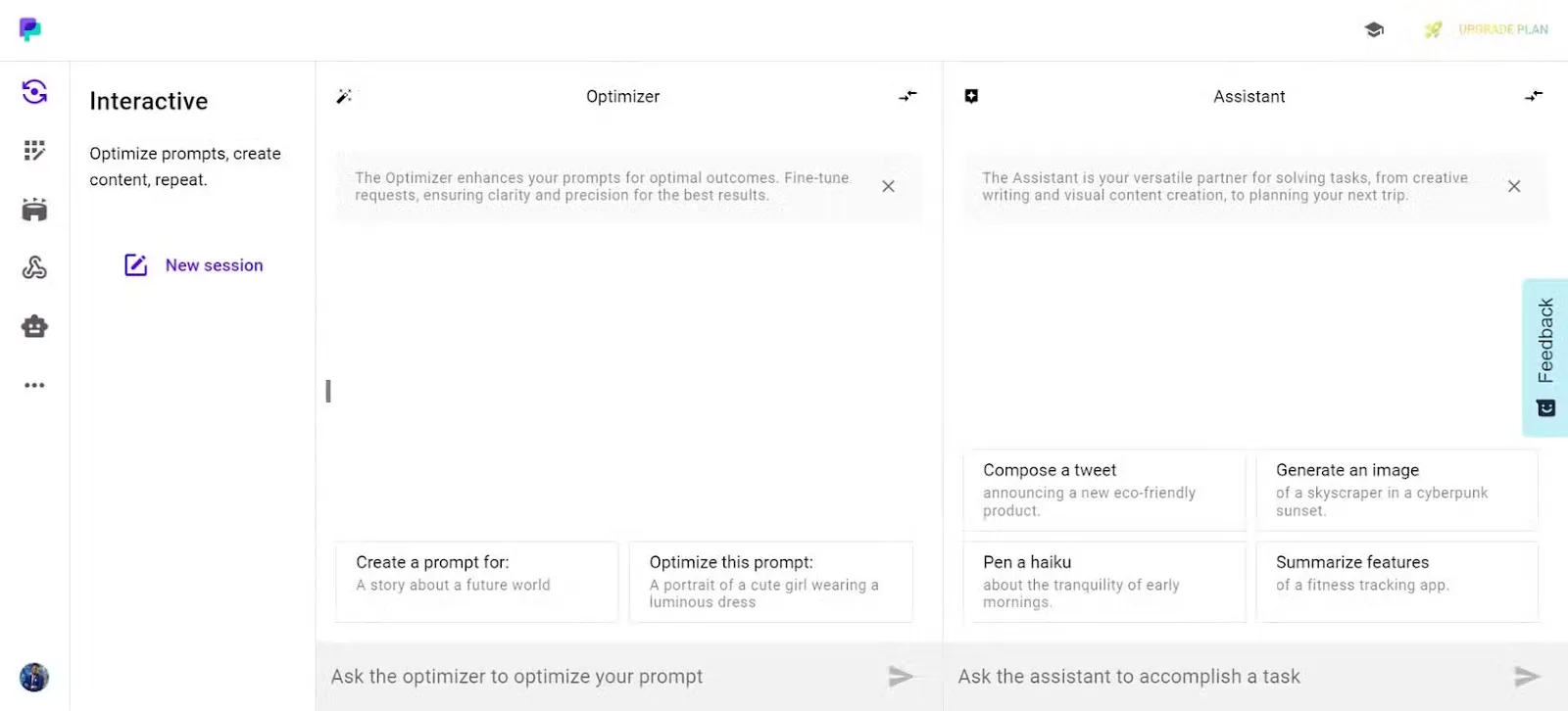1568x711 pixels.
Task: Close the Assistant info banner
Action: coord(1514,186)
